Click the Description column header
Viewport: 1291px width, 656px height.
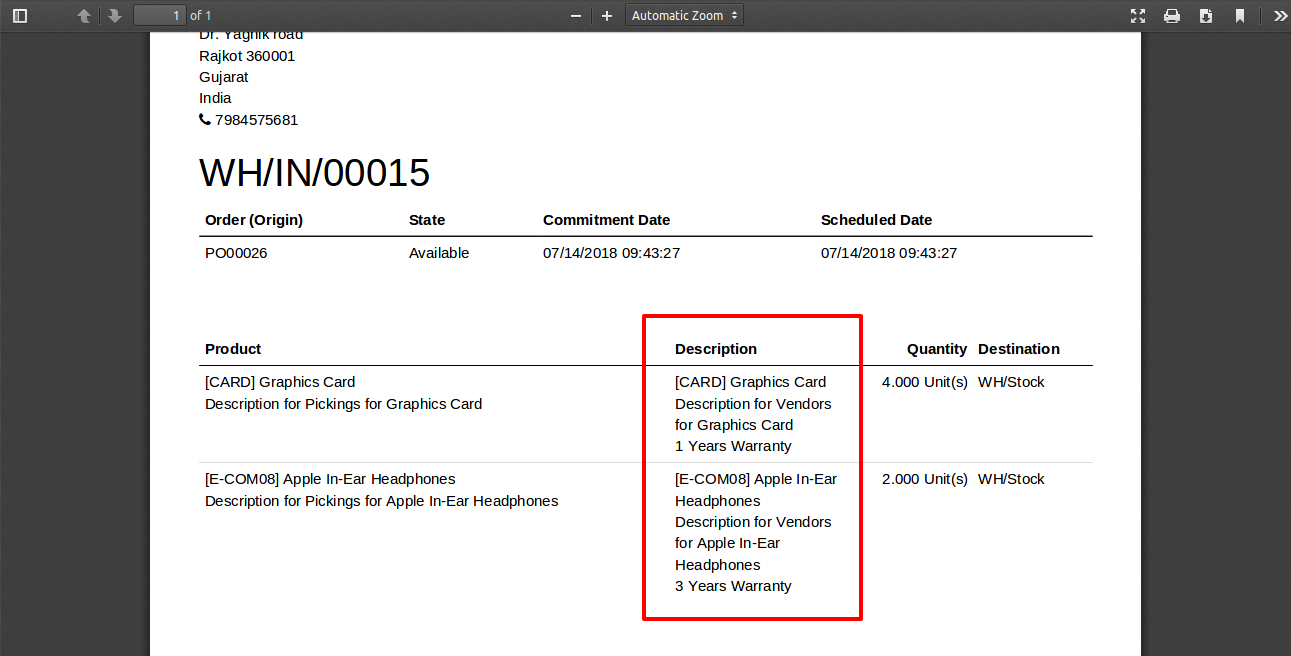click(x=716, y=349)
